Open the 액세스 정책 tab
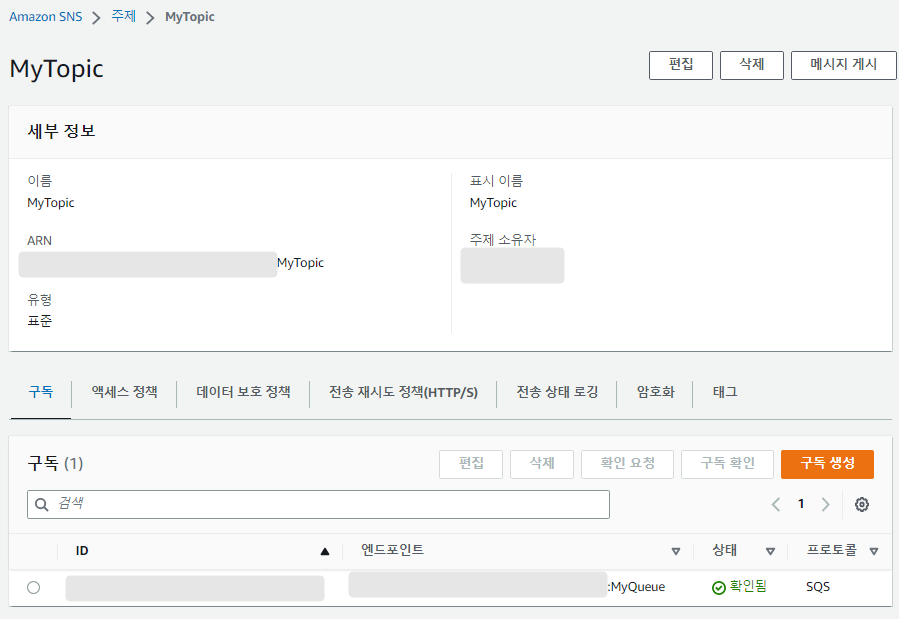The width and height of the screenshot is (899, 619). click(x=124, y=392)
